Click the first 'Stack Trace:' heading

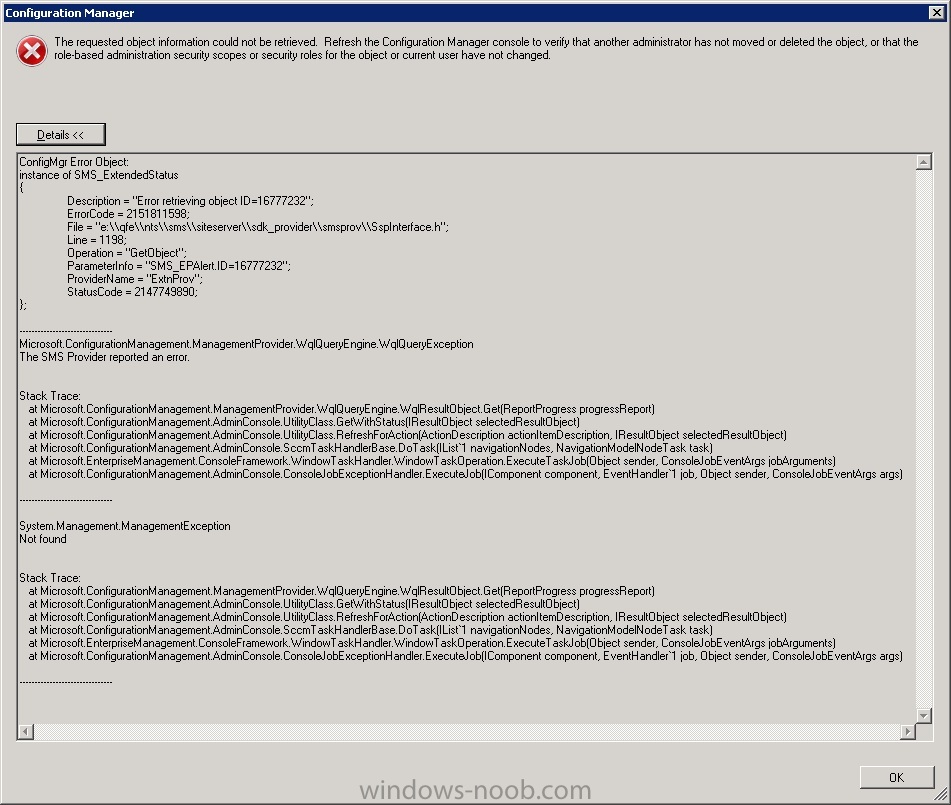pos(50,396)
